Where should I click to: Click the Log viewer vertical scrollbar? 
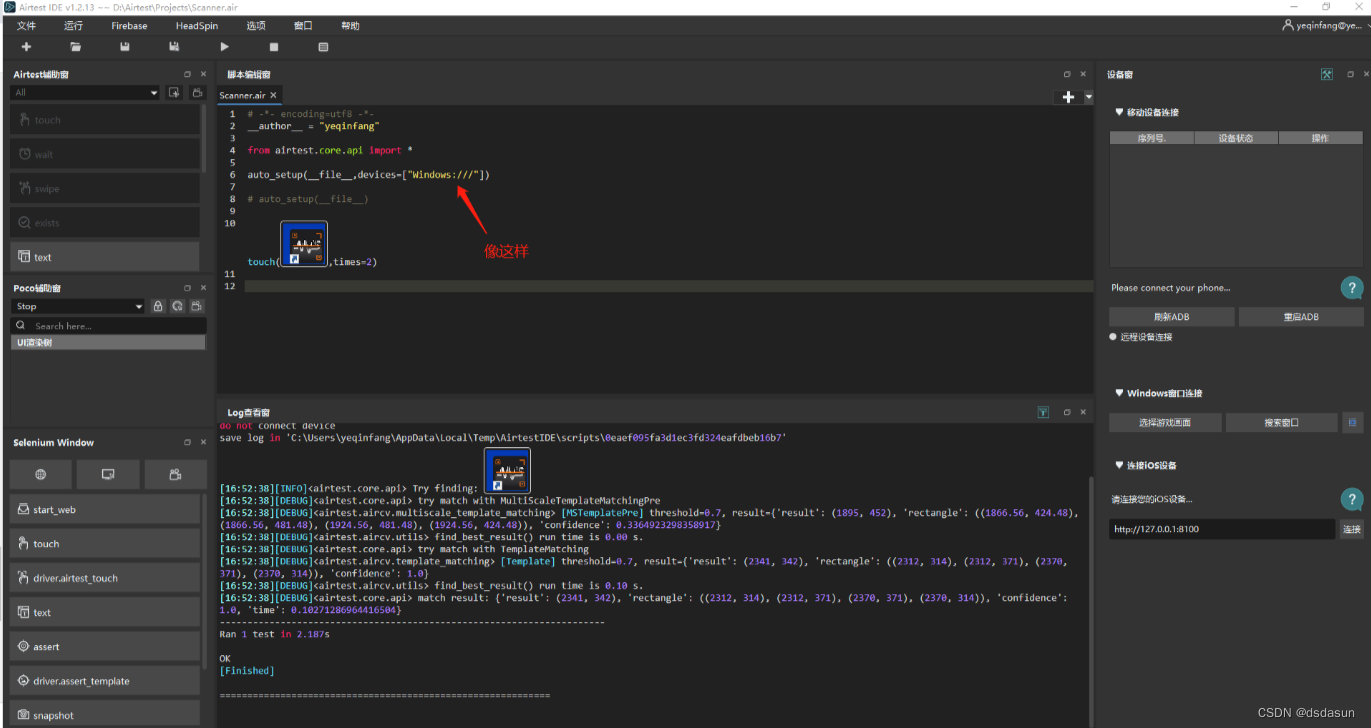tap(1089, 600)
